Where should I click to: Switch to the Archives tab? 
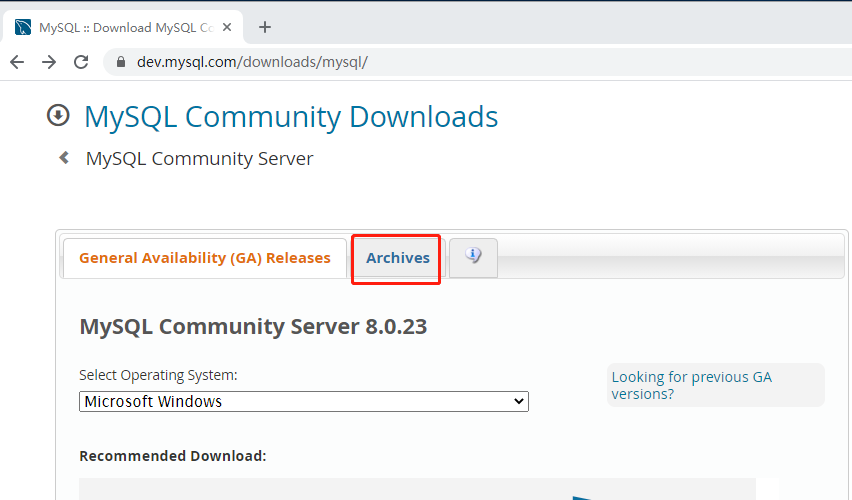coord(398,258)
